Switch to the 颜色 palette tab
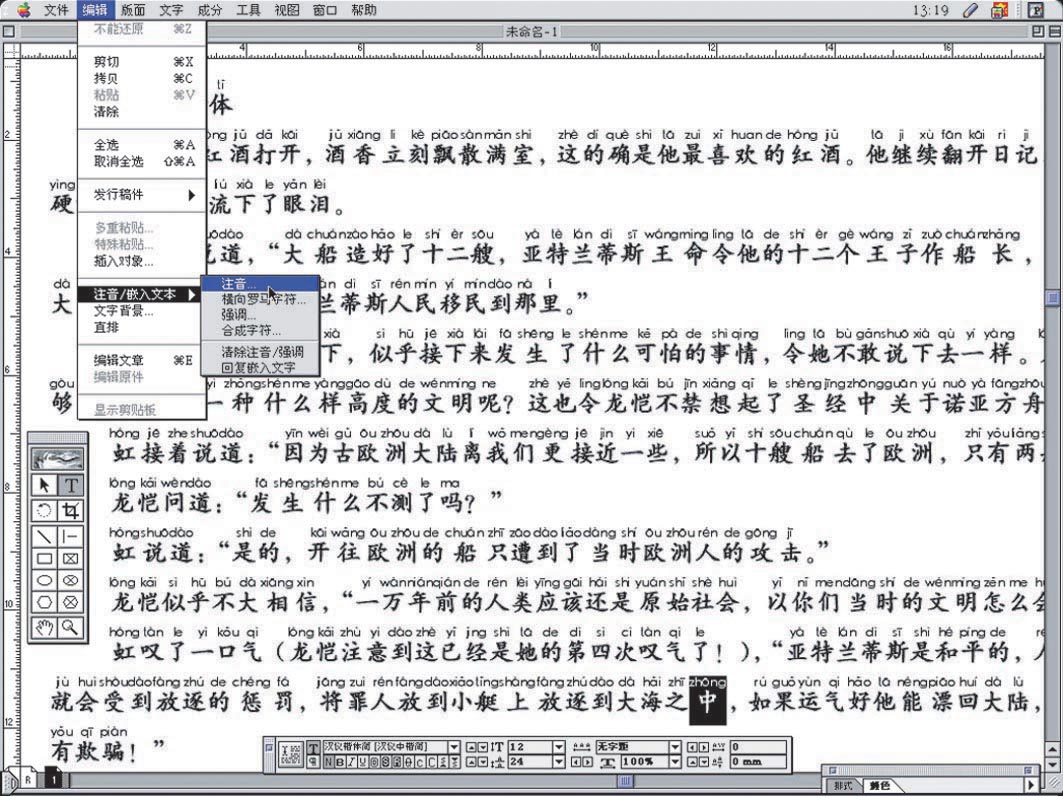Viewport: 1063px width, 797px height. [879, 786]
